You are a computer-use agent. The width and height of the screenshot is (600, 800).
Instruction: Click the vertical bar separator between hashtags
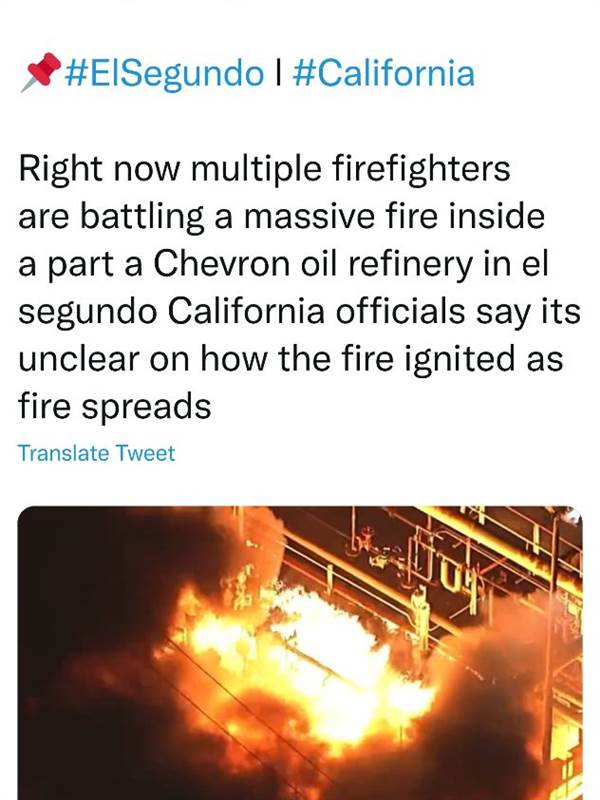pyautogui.click(x=278, y=72)
